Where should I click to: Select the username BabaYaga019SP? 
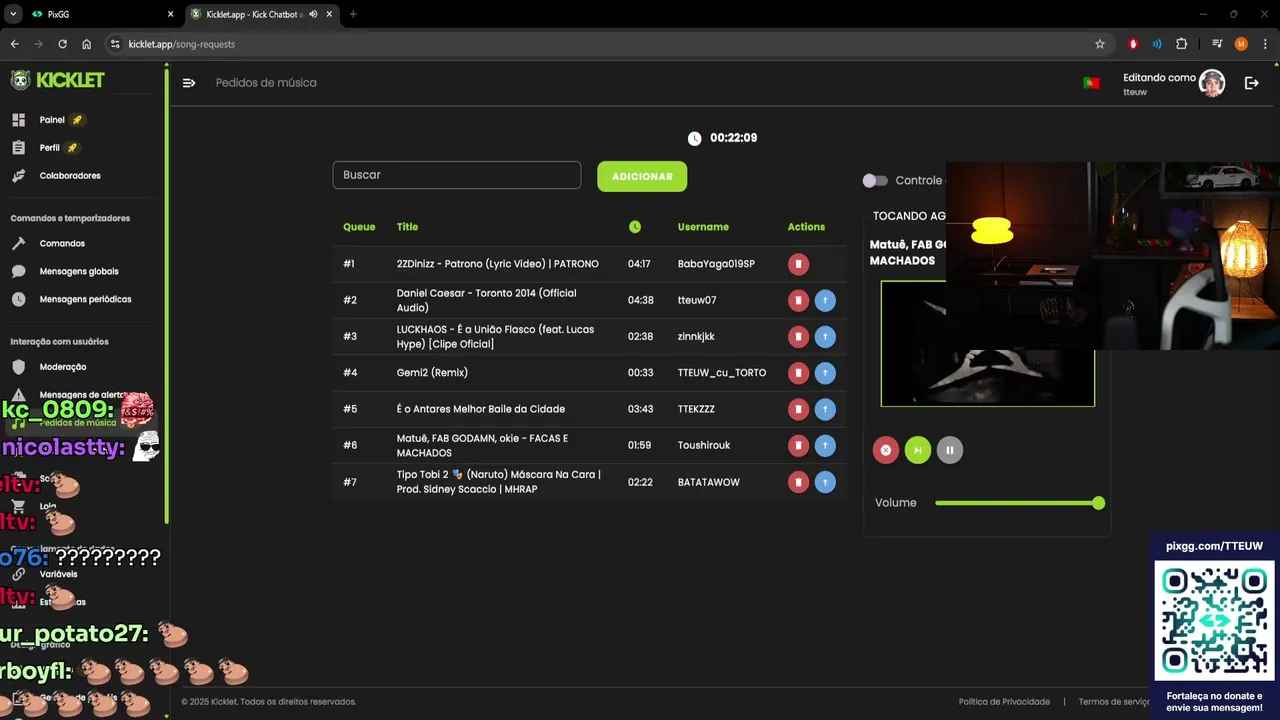[716, 264]
